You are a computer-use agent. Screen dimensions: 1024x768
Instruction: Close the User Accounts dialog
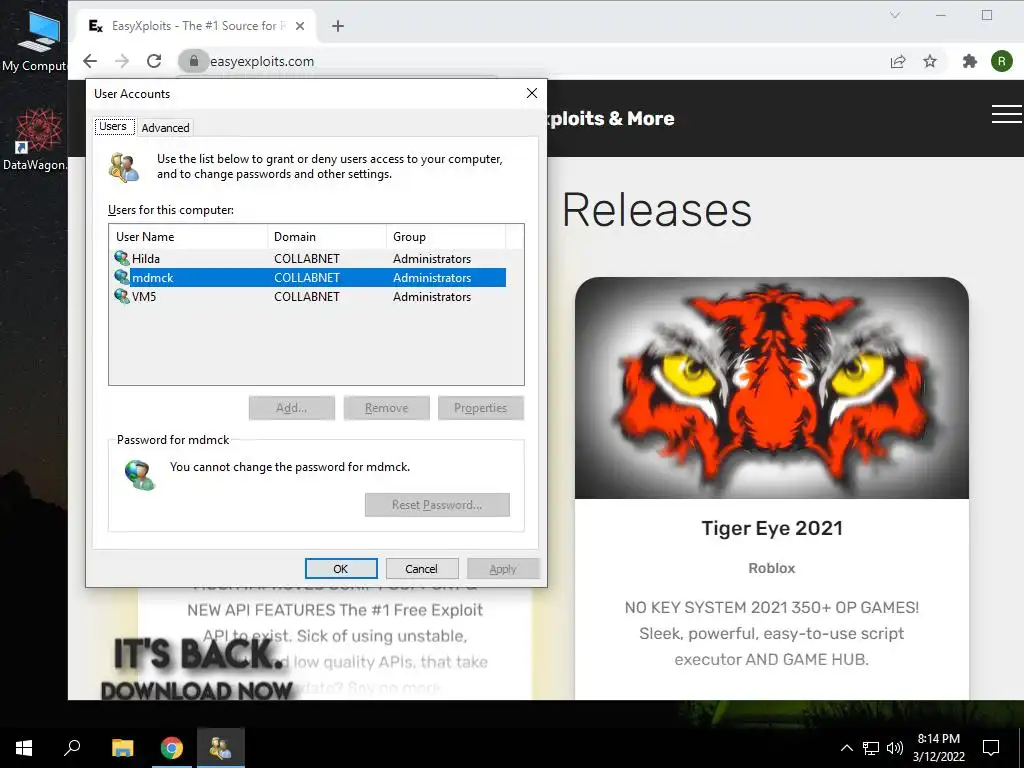[x=532, y=93]
